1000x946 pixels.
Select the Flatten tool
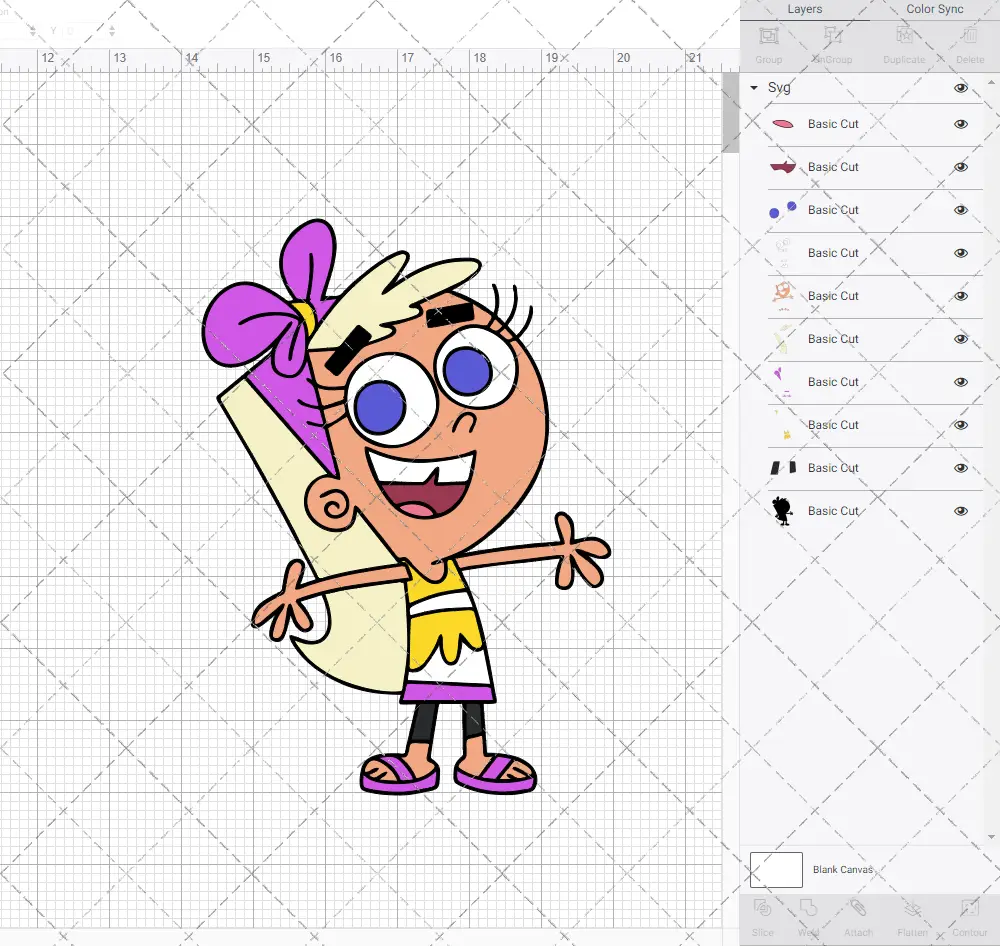(x=913, y=908)
